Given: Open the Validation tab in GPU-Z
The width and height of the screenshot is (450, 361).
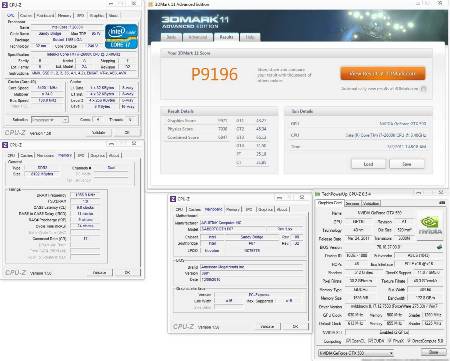Looking at the screenshot, I should pyautogui.click(x=371, y=203).
